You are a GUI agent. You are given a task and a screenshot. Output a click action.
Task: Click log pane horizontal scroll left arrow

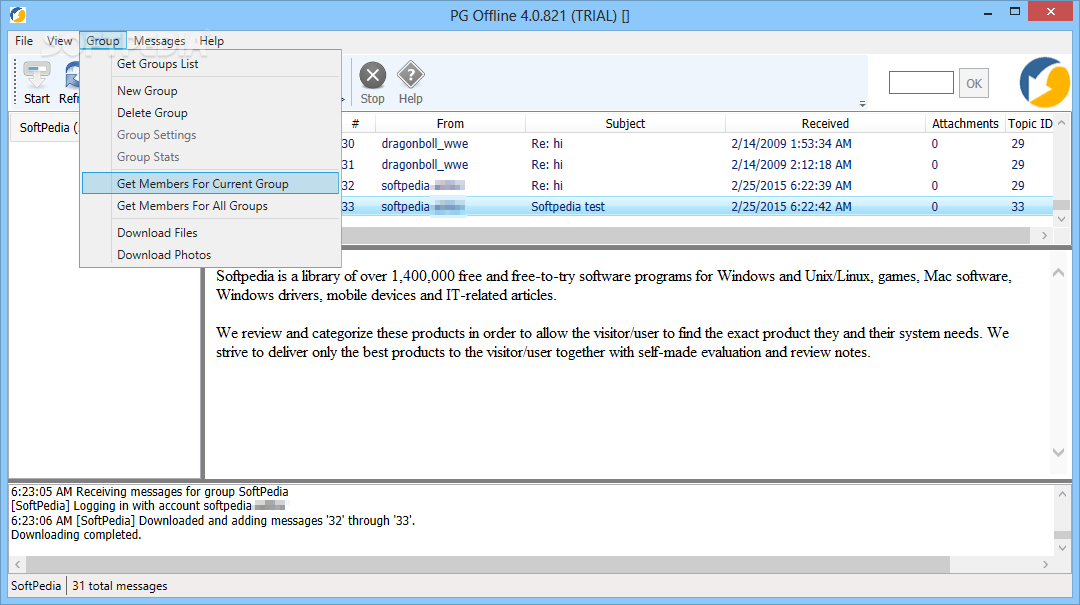tap(17, 564)
